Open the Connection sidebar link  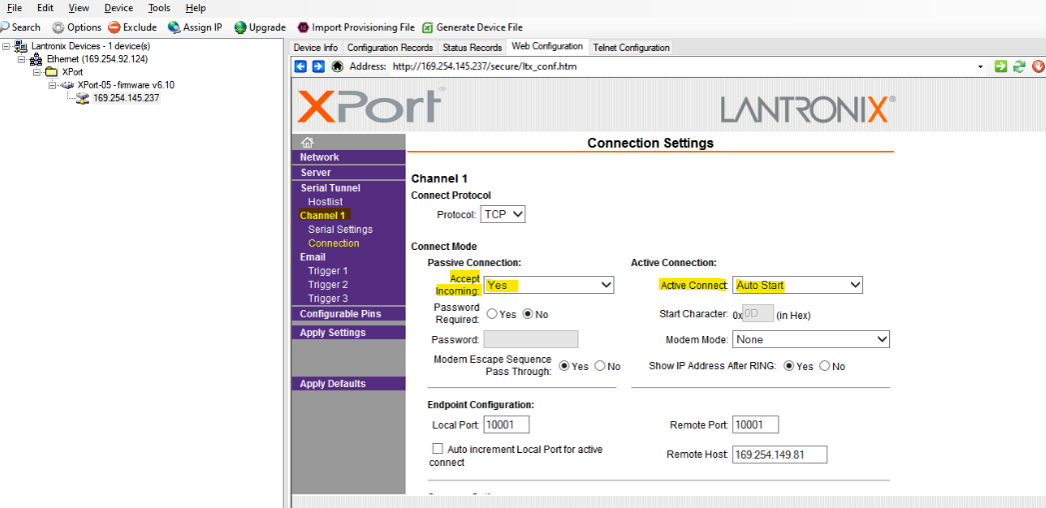pyautogui.click(x=334, y=243)
